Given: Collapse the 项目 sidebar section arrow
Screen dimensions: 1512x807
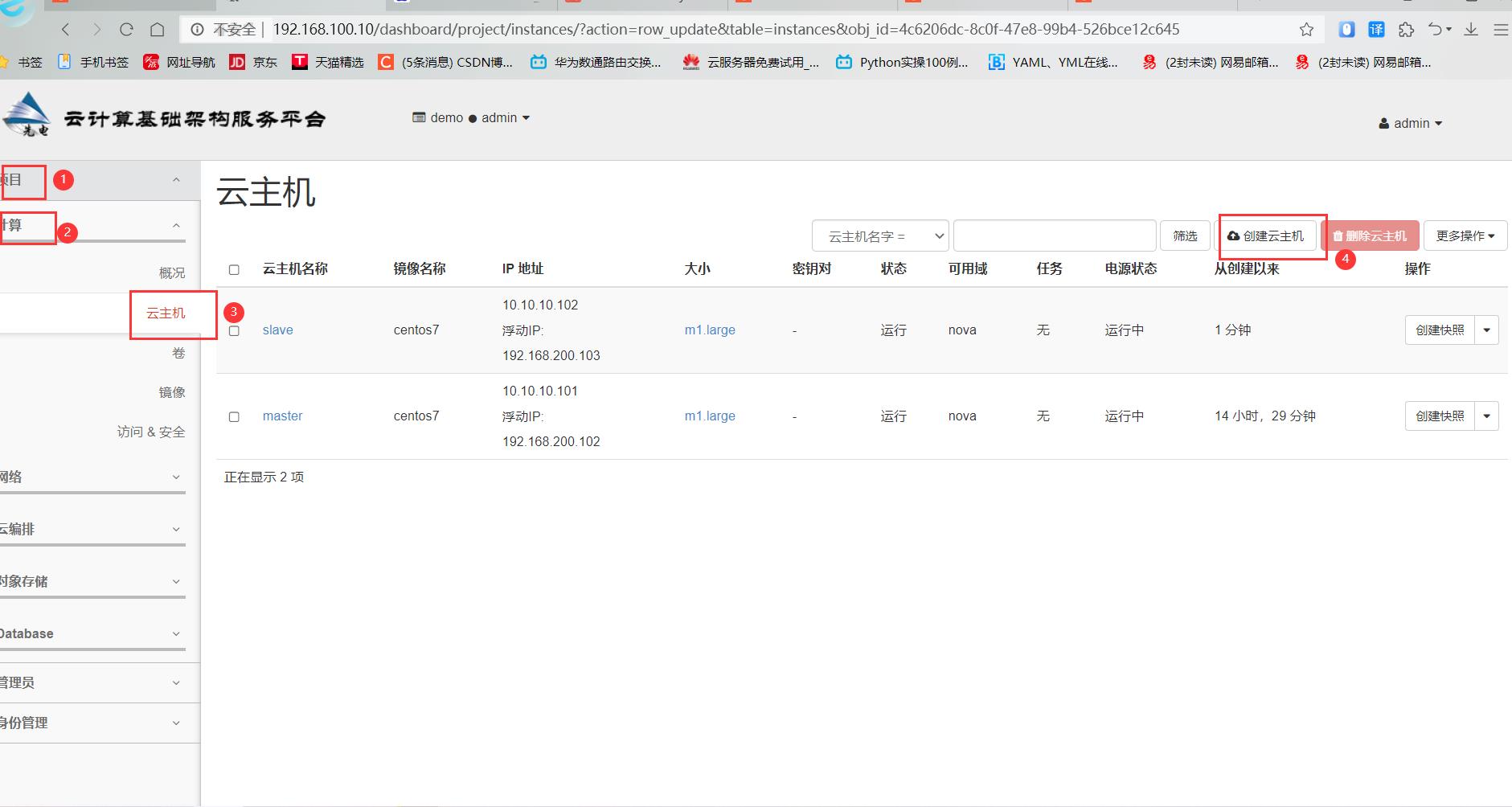Looking at the screenshot, I should pos(176,180).
